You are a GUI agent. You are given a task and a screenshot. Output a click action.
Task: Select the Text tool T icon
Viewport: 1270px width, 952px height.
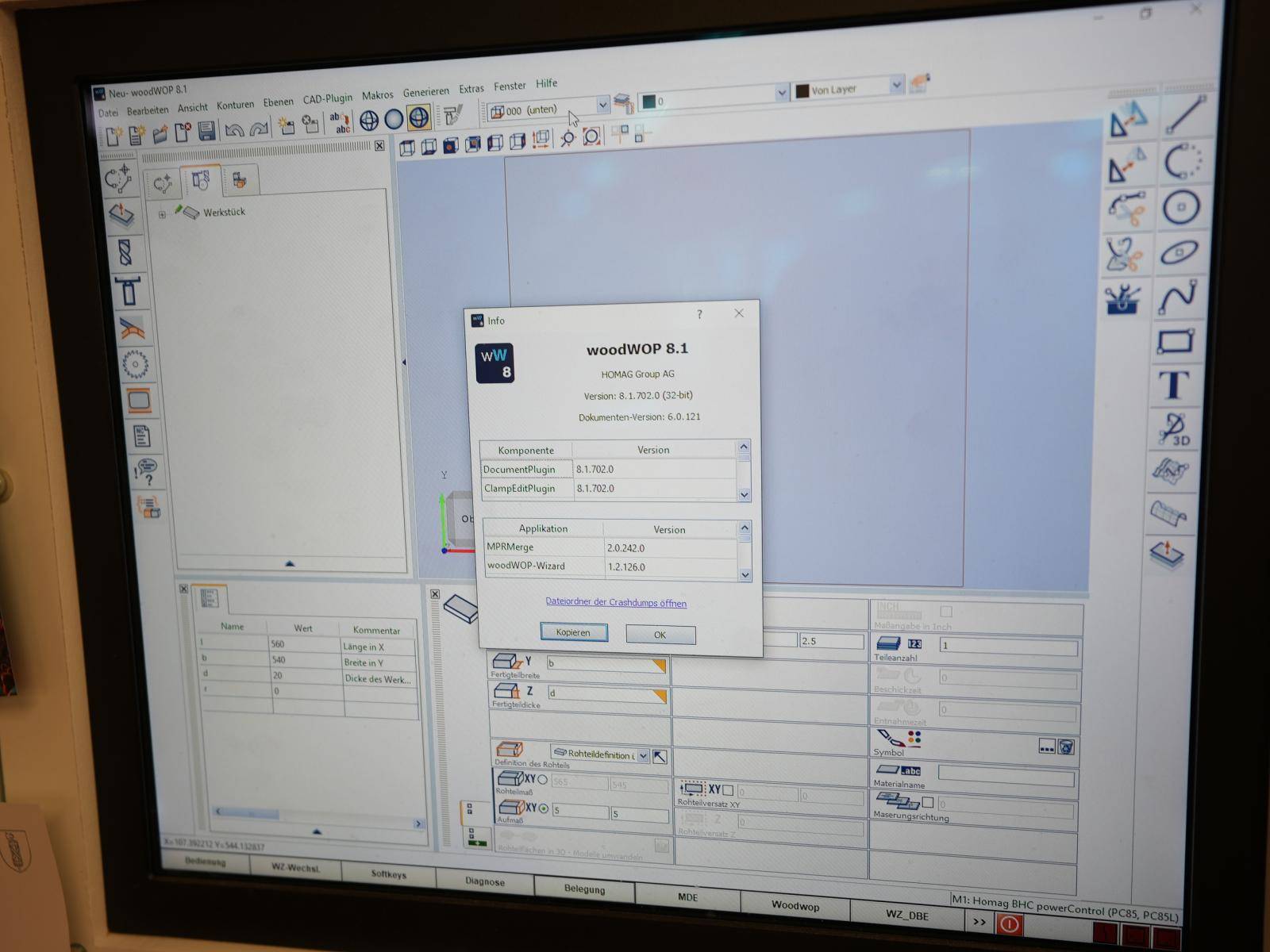(1175, 385)
